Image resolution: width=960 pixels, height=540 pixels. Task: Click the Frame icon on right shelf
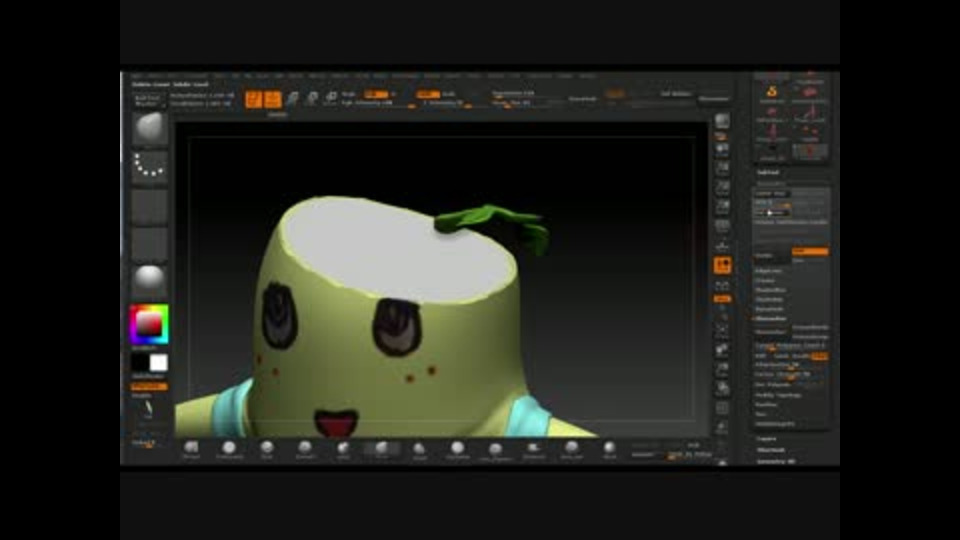point(722,331)
